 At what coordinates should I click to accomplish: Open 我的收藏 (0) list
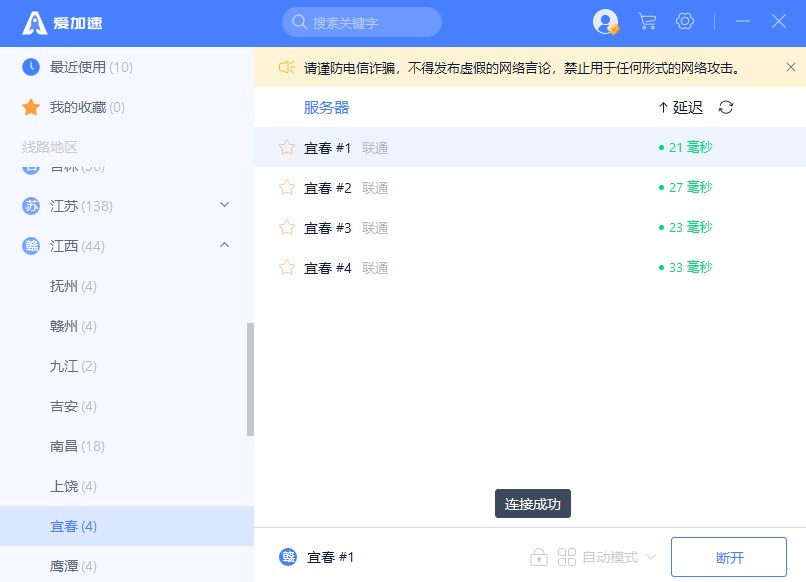[127, 107]
